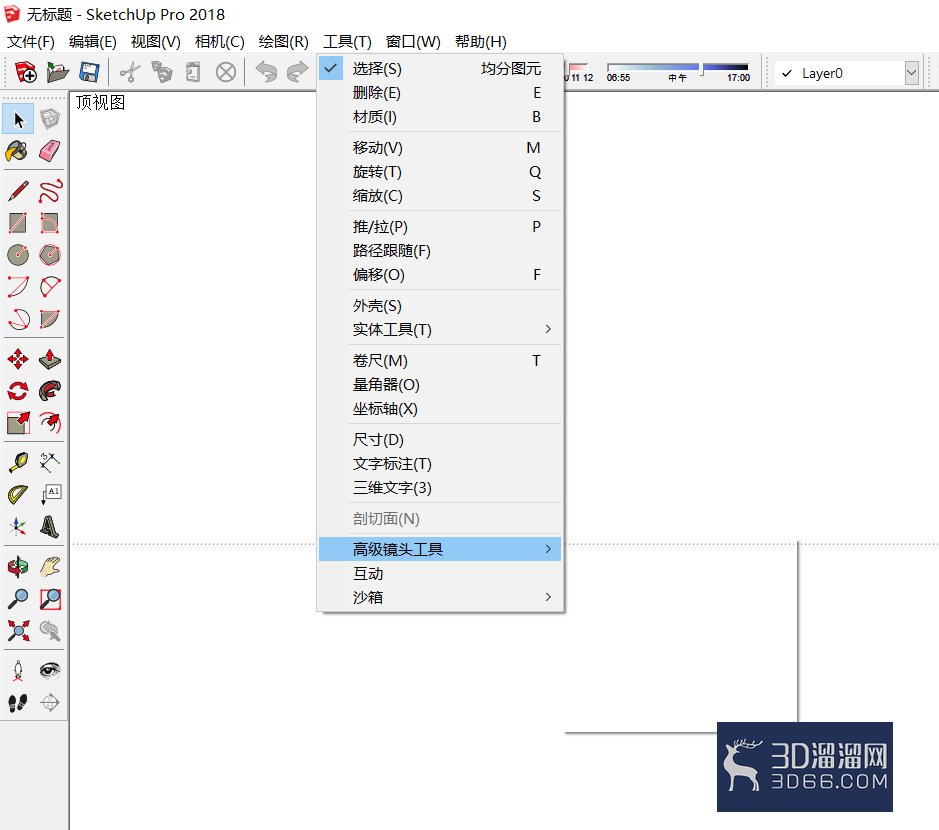This screenshot has height=830, width=939.
Task: Click the Save floppy disk icon
Action: coord(89,72)
